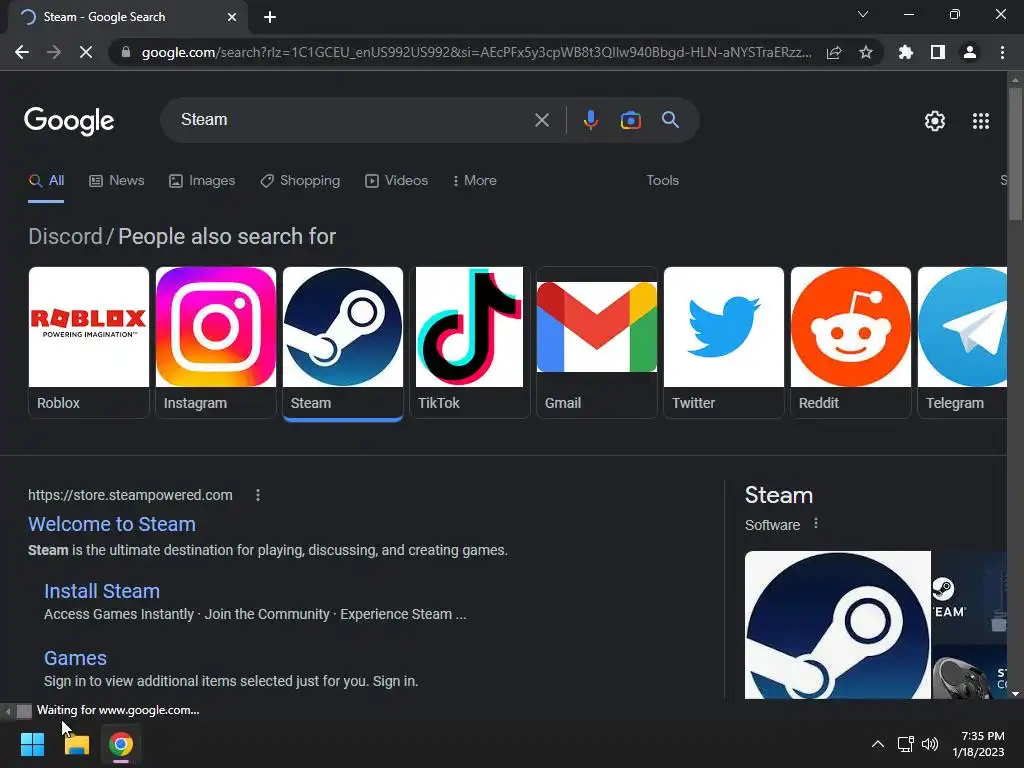Image resolution: width=1024 pixels, height=768 pixels.
Task: Click the Chrome taskbar icon
Action: (121, 744)
